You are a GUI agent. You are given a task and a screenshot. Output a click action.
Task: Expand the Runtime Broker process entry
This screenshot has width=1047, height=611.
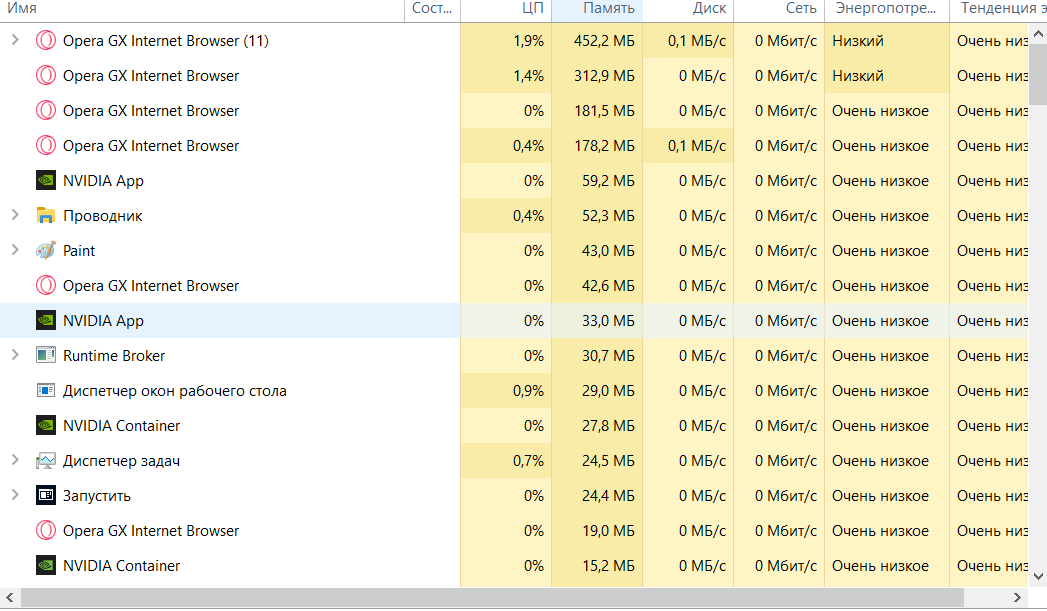(15, 356)
